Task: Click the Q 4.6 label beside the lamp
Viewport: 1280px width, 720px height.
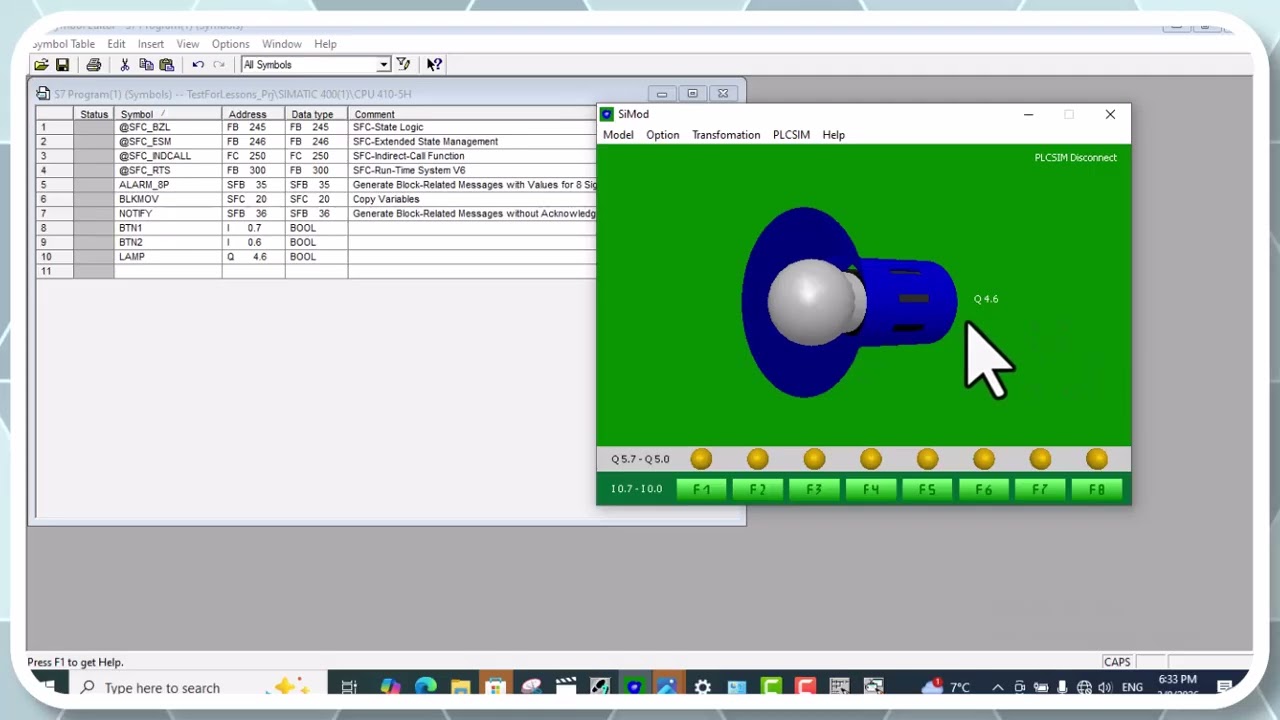Action: pos(986,299)
